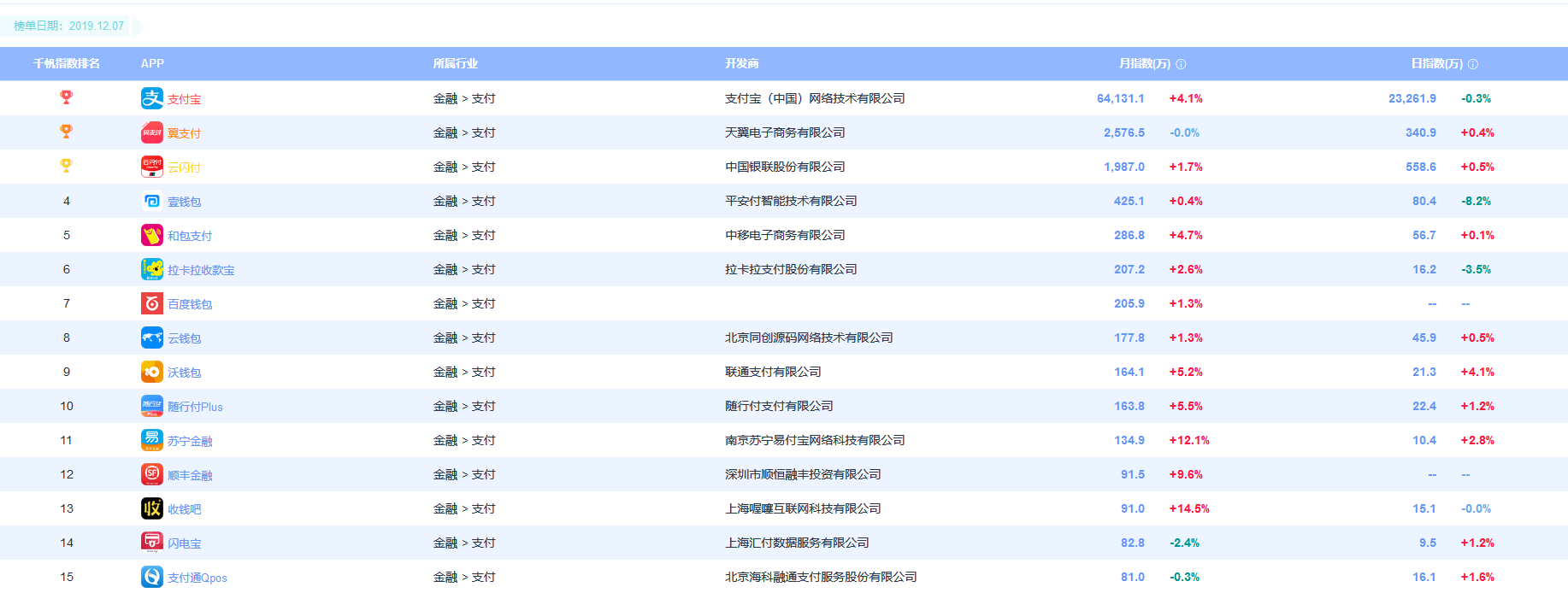Click the 云钱包 app icon
Viewport: 1568px width, 593px height.
click(x=152, y=338)
